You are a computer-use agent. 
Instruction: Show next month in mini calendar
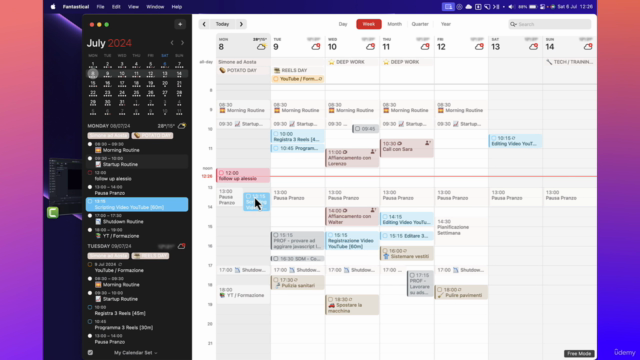(182, 43)
